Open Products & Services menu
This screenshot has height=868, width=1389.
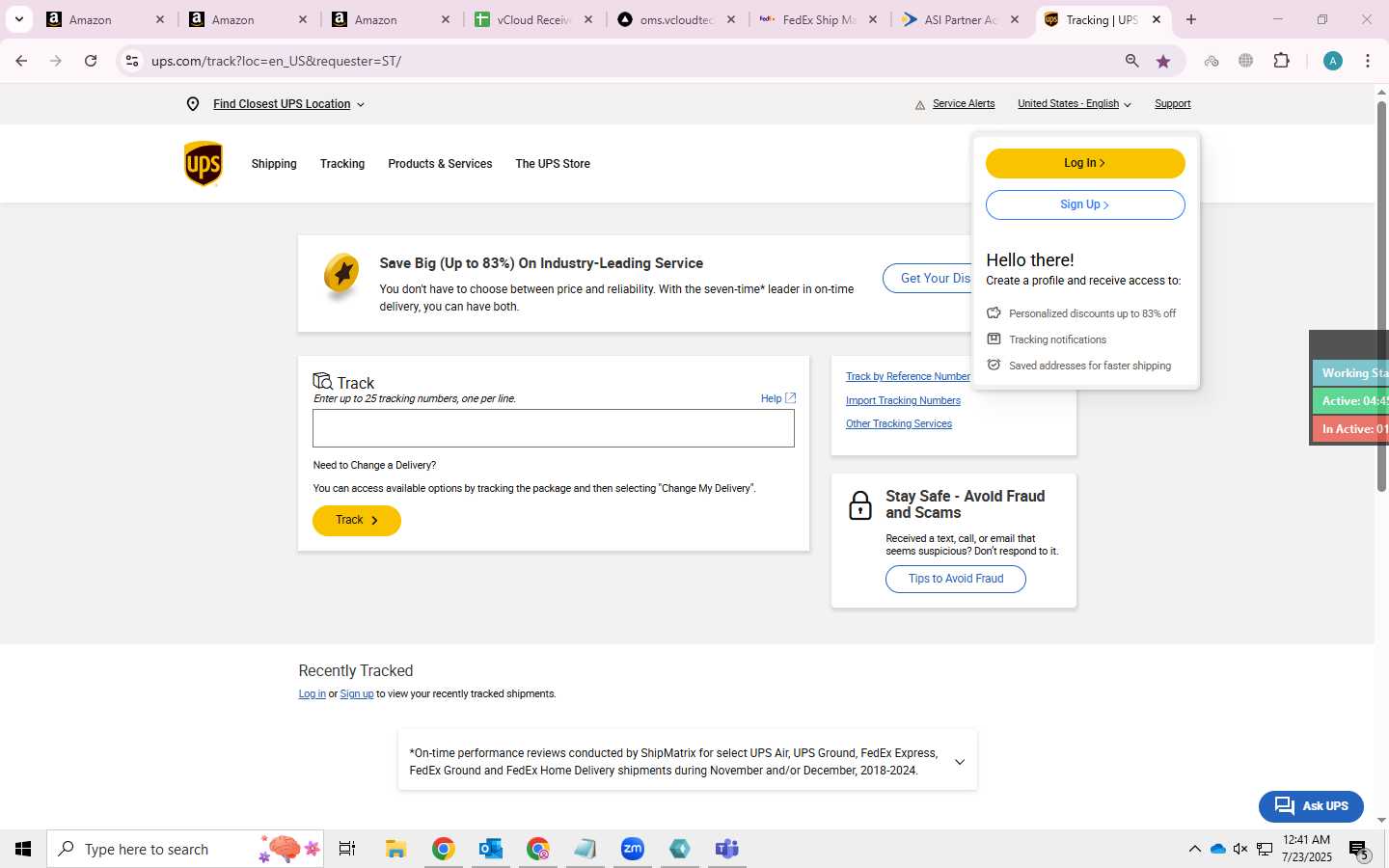coord(440,164)
